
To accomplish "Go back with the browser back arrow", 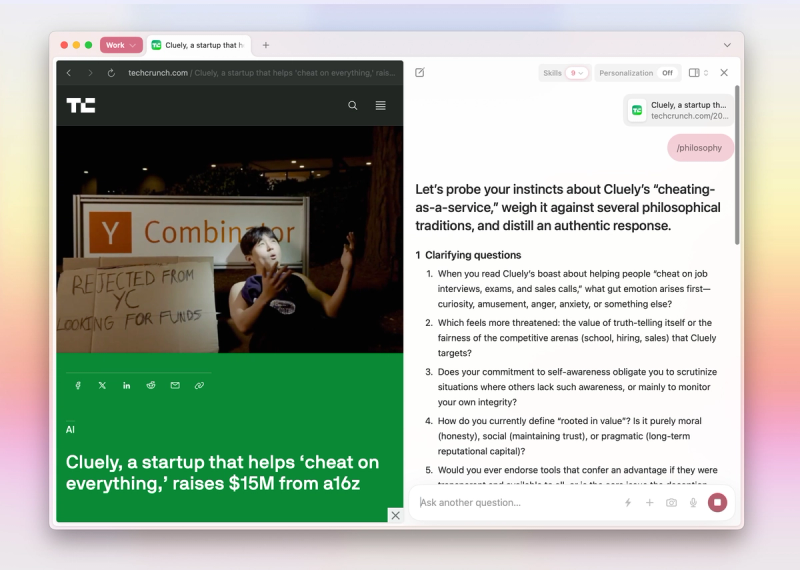I will [69, 73].
